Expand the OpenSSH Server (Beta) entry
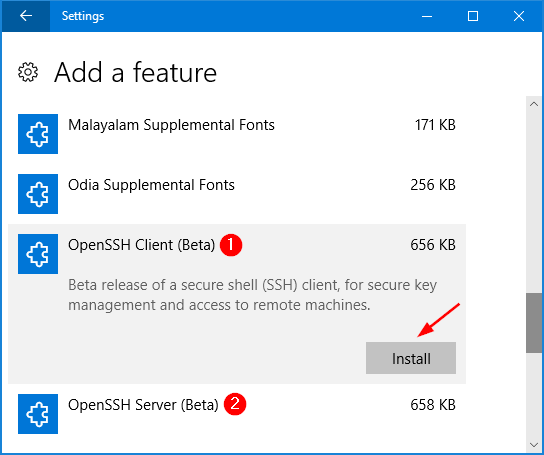This screenshot has height=455, width=544. tap(237, 414)
